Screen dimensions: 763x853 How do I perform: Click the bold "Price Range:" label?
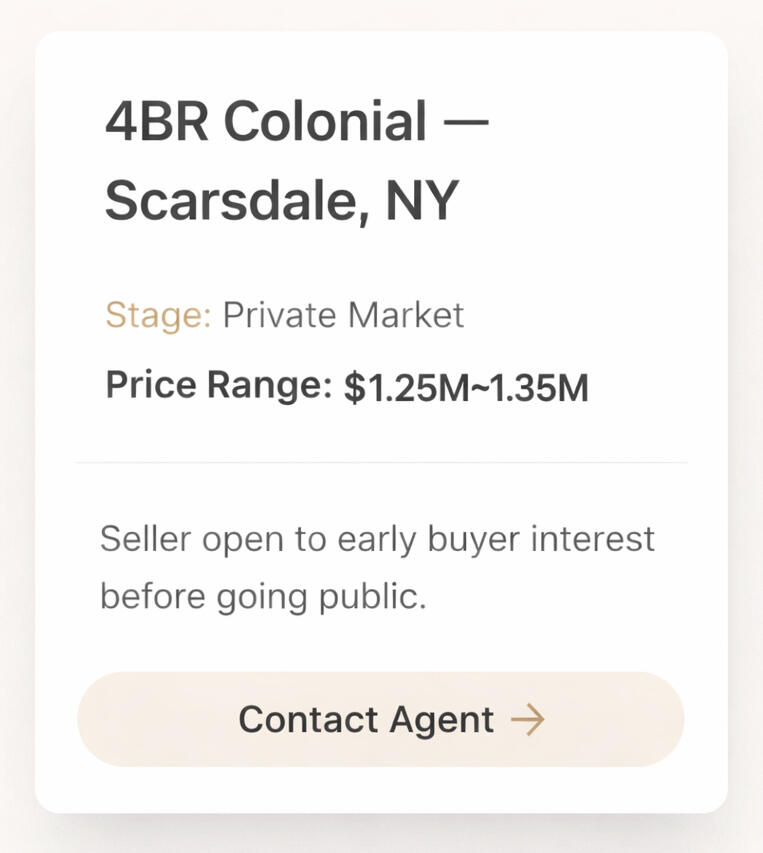coord(218,385)
